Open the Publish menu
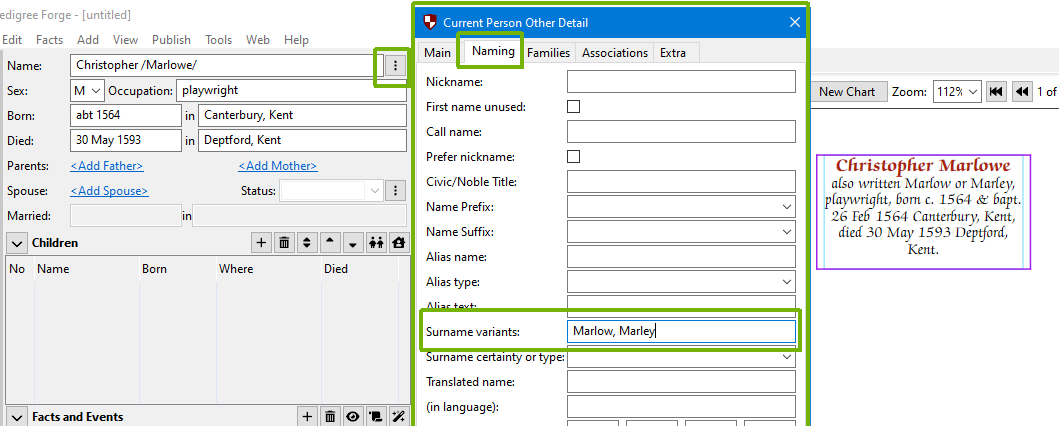The image size is (1059, 426). pyautogui.click(x=171, y=40)
